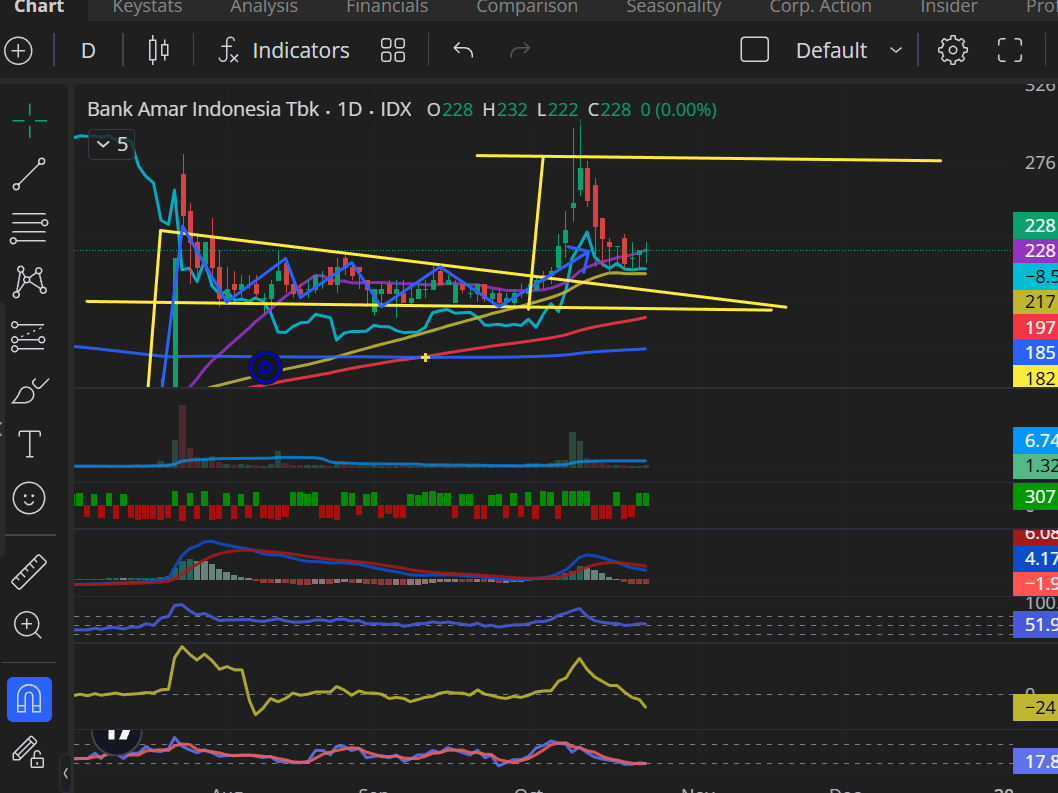The image size is (1058, 793).
Task: Open the emoji icons tool
Action: pyautogui.click(x=29, y=497)
